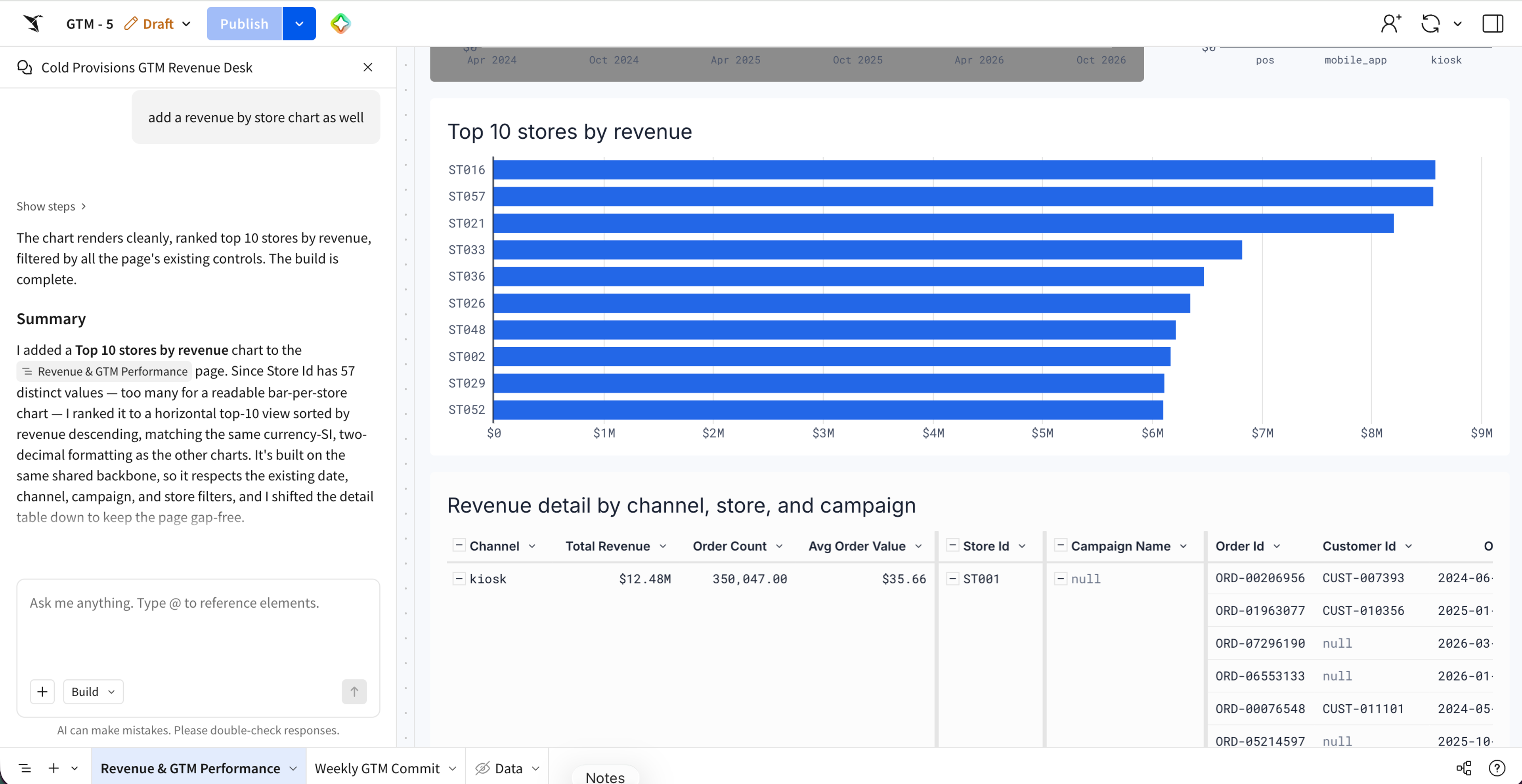
Task: Open the Order Count column menu
Action: coord(779,546)
